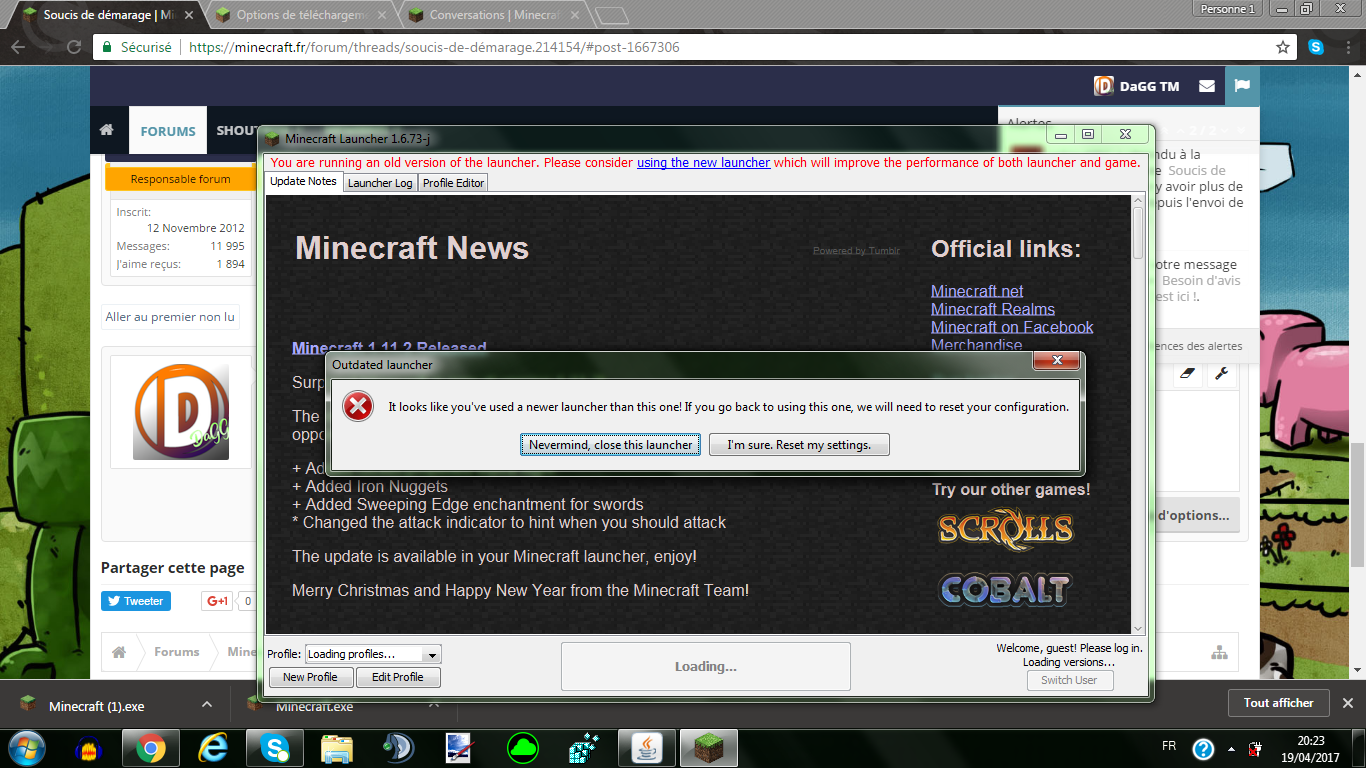Open Google Chrome from the taskbar

(x=151, y=748)
